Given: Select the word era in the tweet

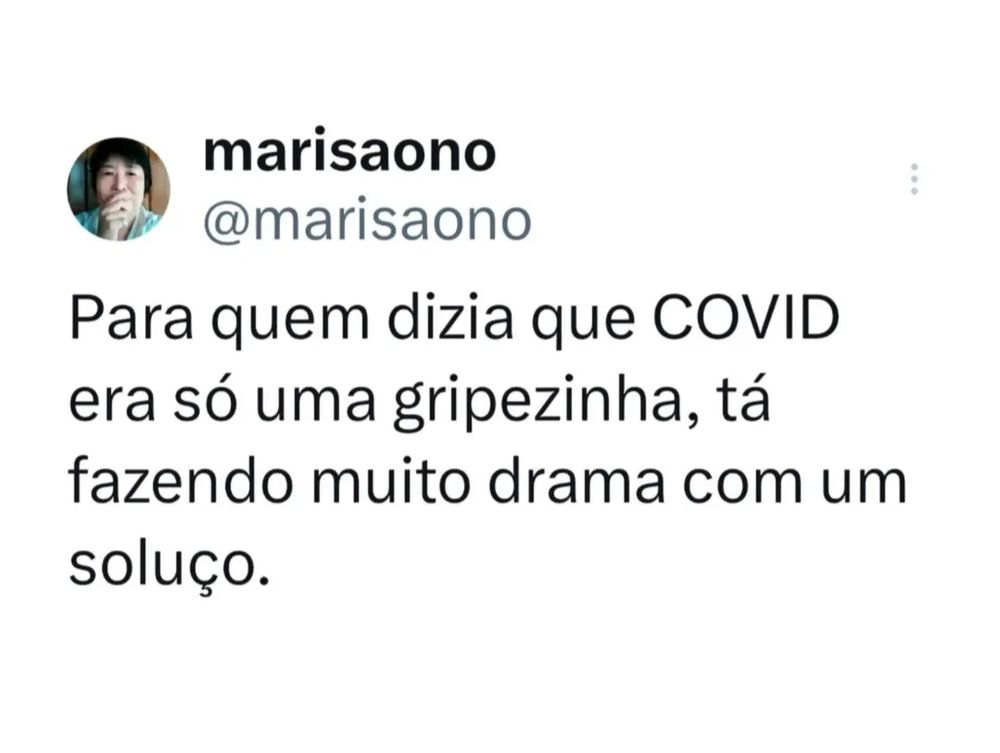Looking at the screenshot, I should (x=112, y=408).
